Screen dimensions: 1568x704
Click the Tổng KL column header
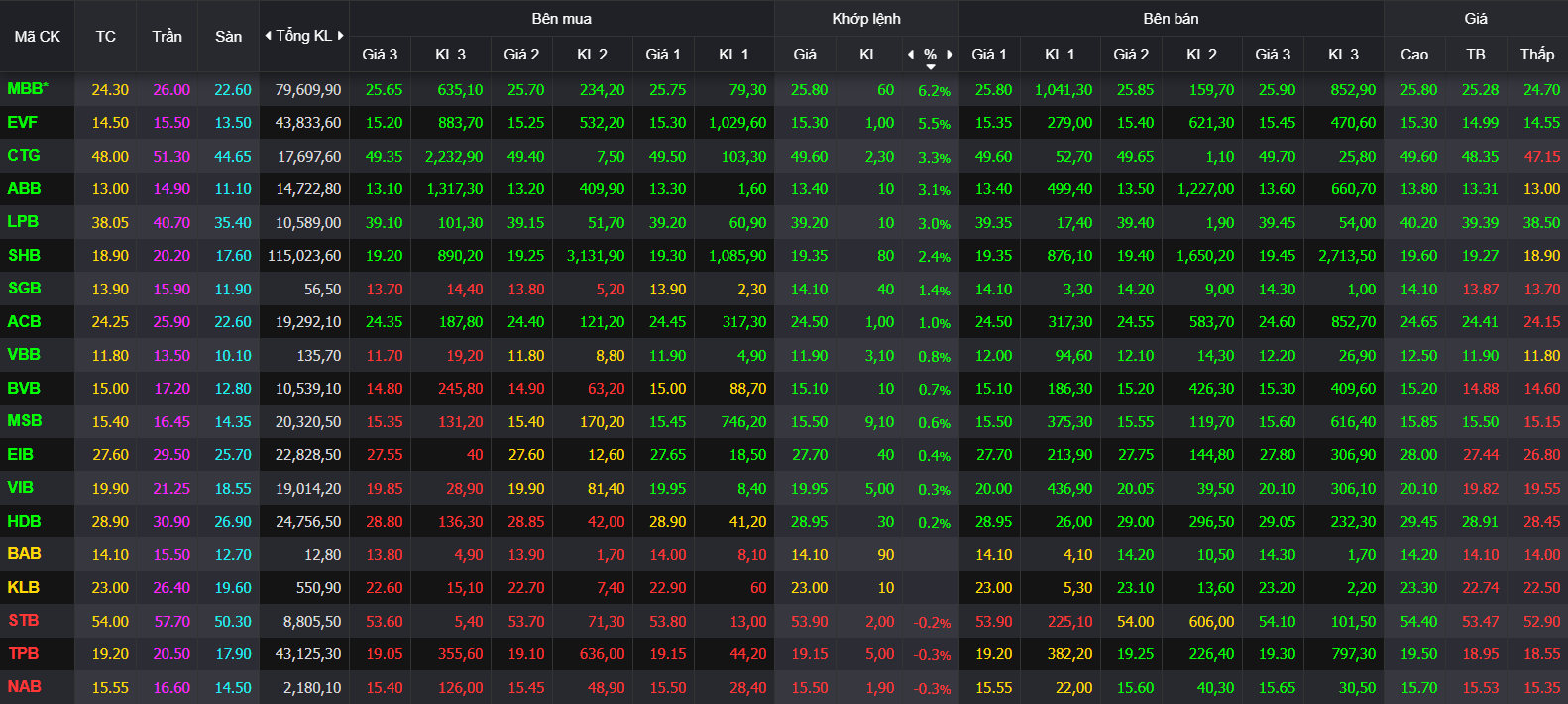[303, 36]
